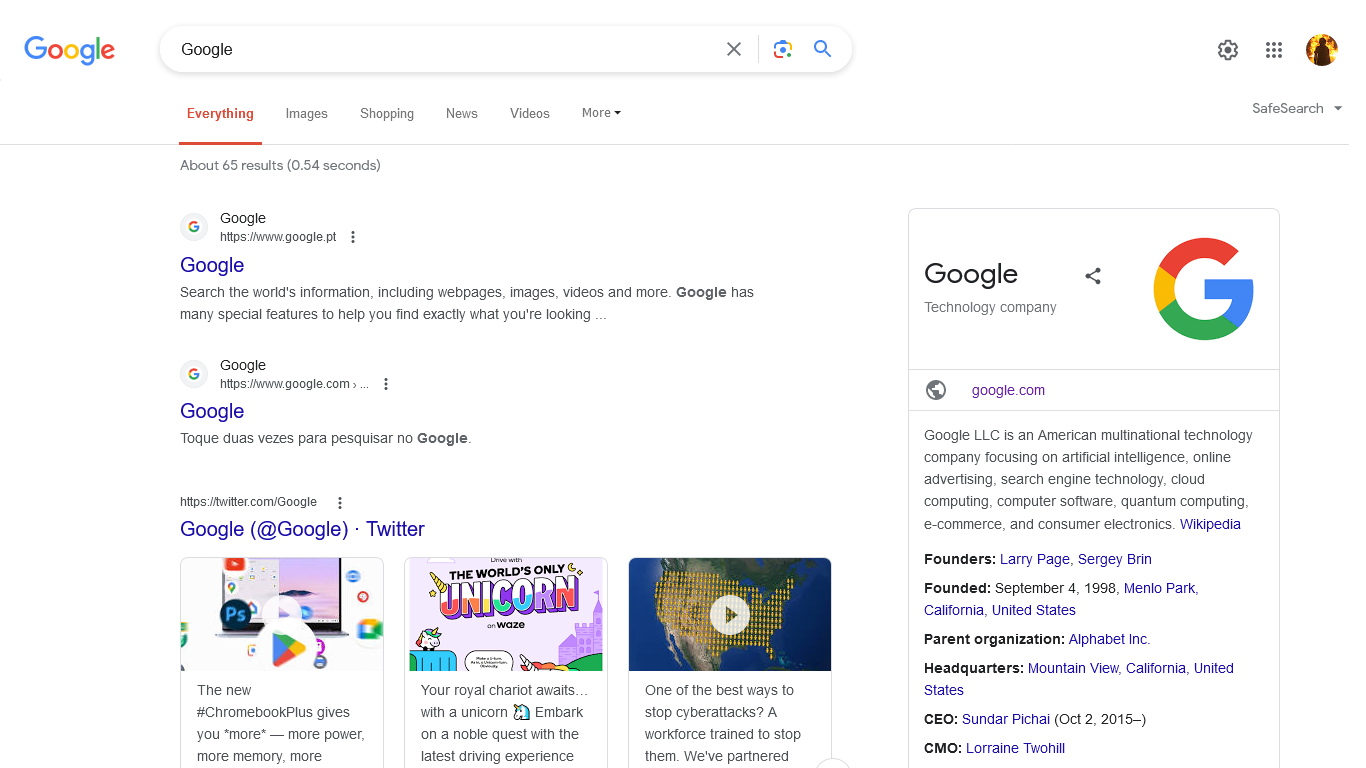
Task: Select the Everything tab
Action: [220, 114]
